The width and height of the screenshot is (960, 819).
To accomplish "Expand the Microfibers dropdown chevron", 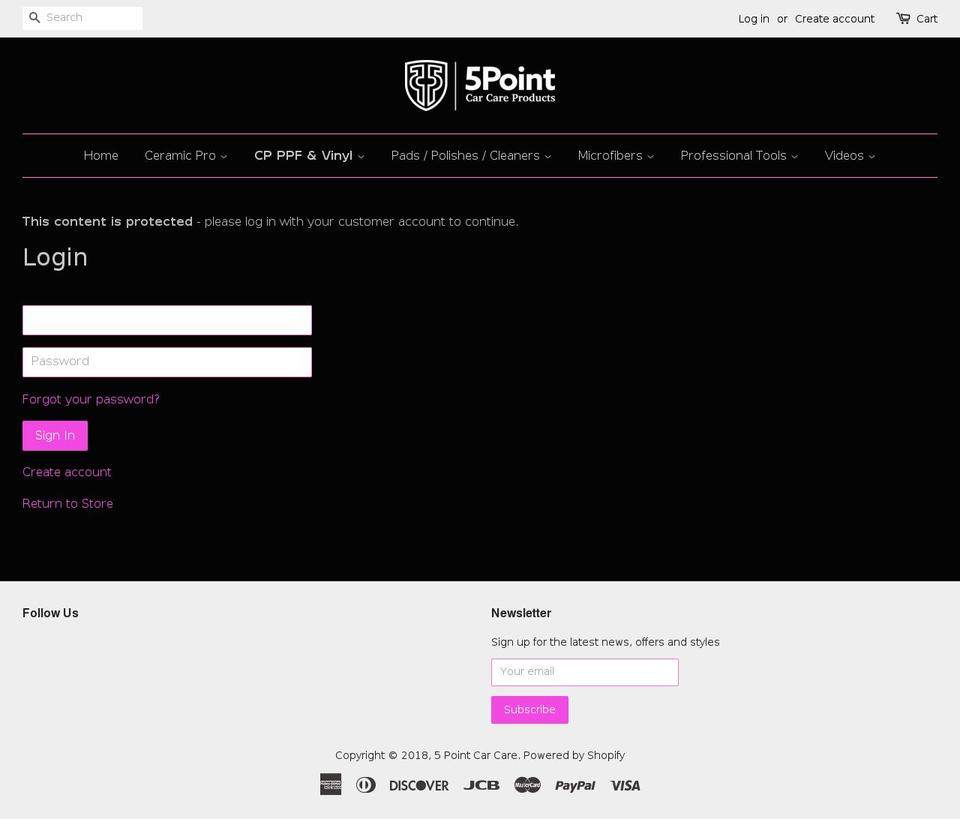I will [x=651, y=157].
